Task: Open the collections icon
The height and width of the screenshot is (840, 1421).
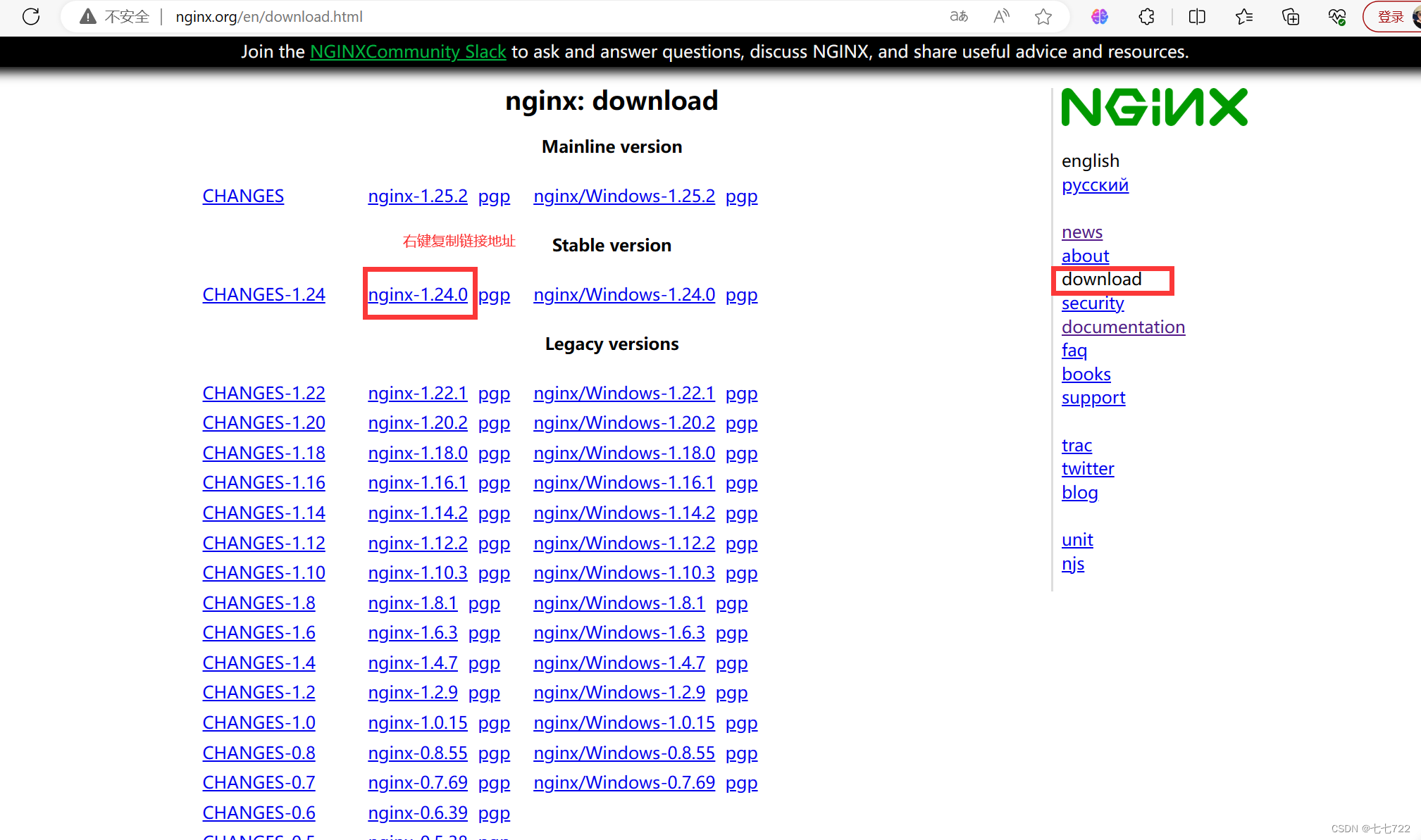Action: pyautogui.click(x=1291, y=16)
